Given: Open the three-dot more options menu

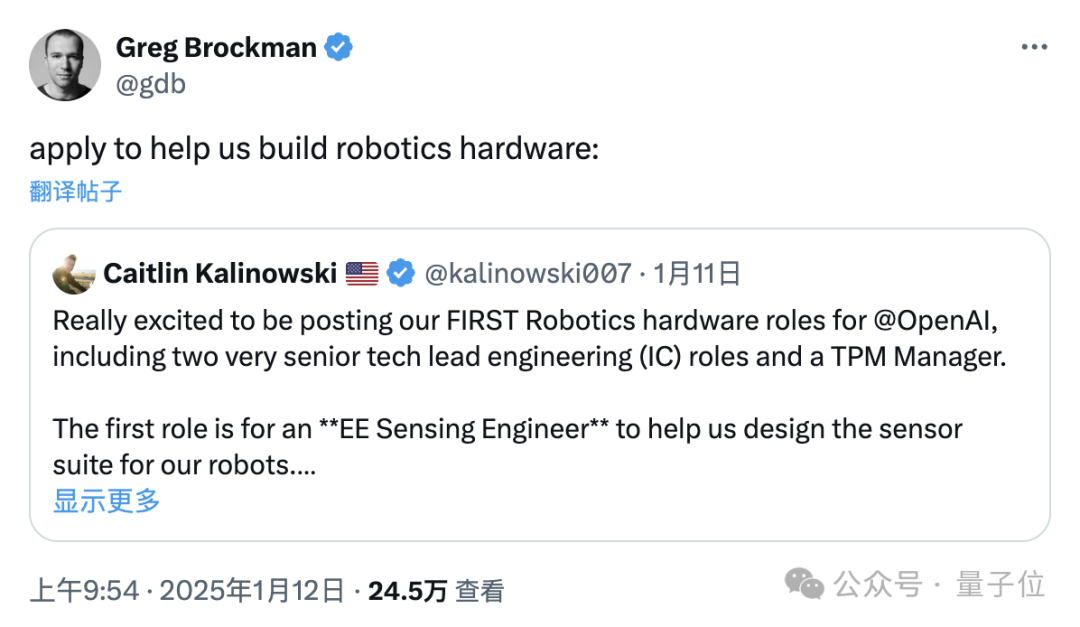Looking at the screenshot, I should (x=1034, y=48).
